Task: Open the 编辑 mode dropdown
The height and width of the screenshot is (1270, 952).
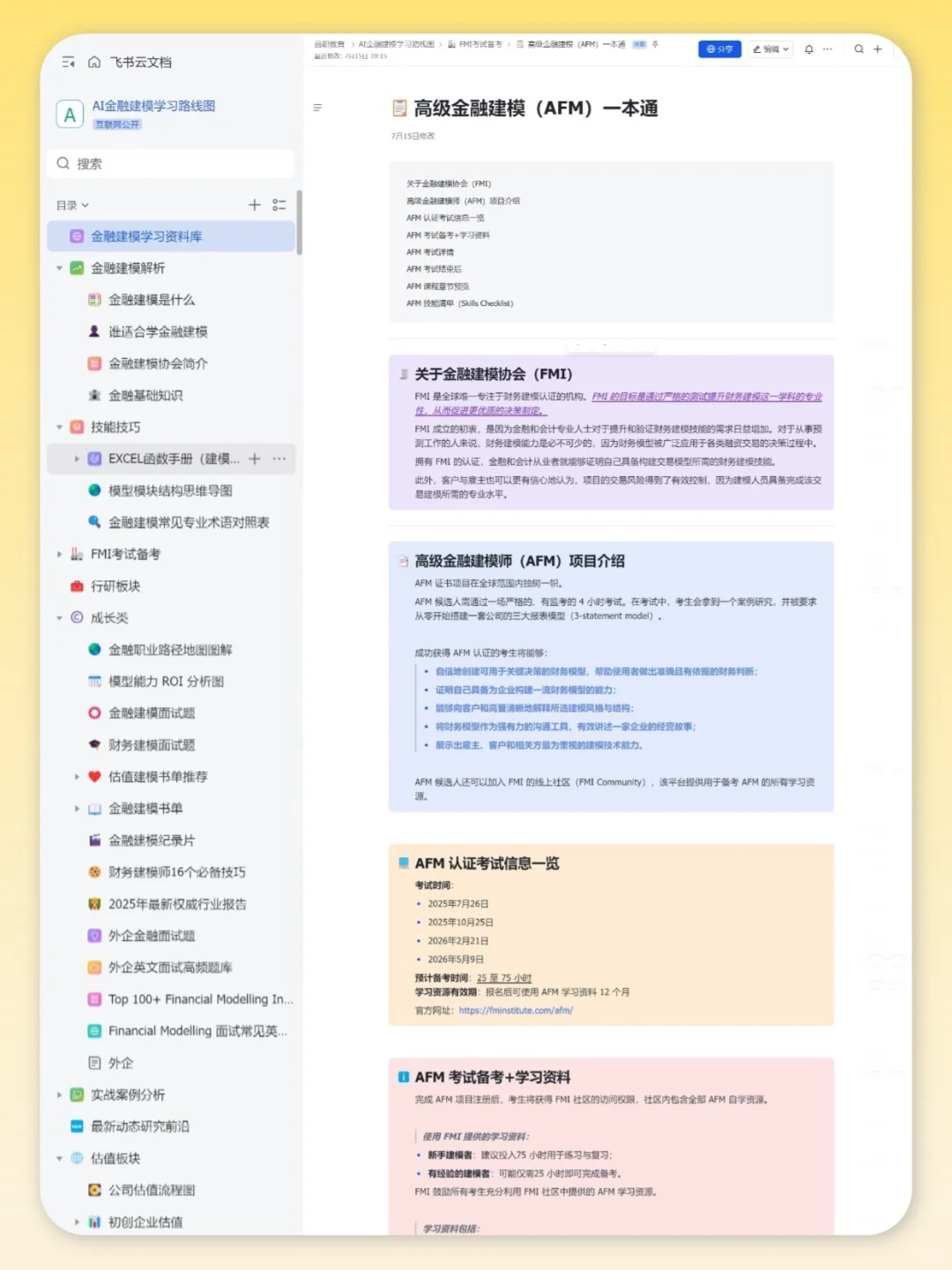Action: 771,49
